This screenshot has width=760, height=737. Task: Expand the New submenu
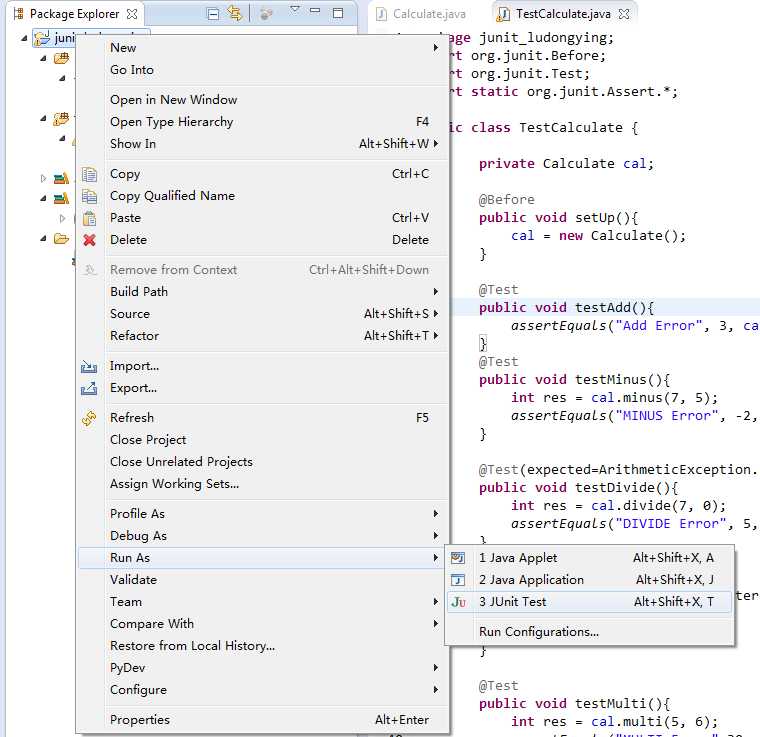pyautogui.click(x=263, y=47)
